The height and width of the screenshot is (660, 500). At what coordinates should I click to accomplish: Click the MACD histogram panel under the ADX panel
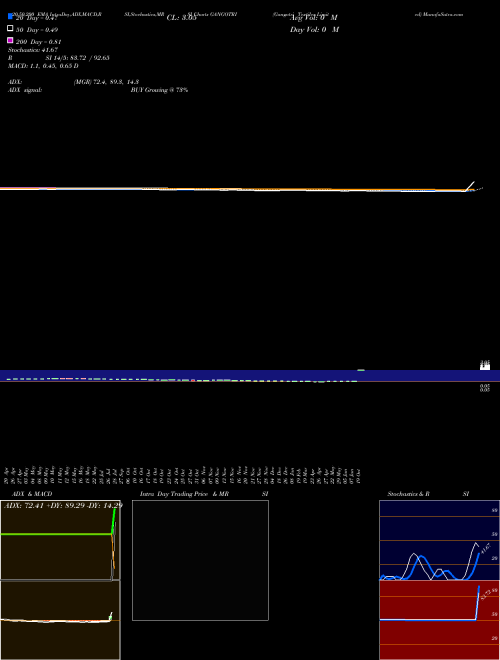[x=60, y=620]
